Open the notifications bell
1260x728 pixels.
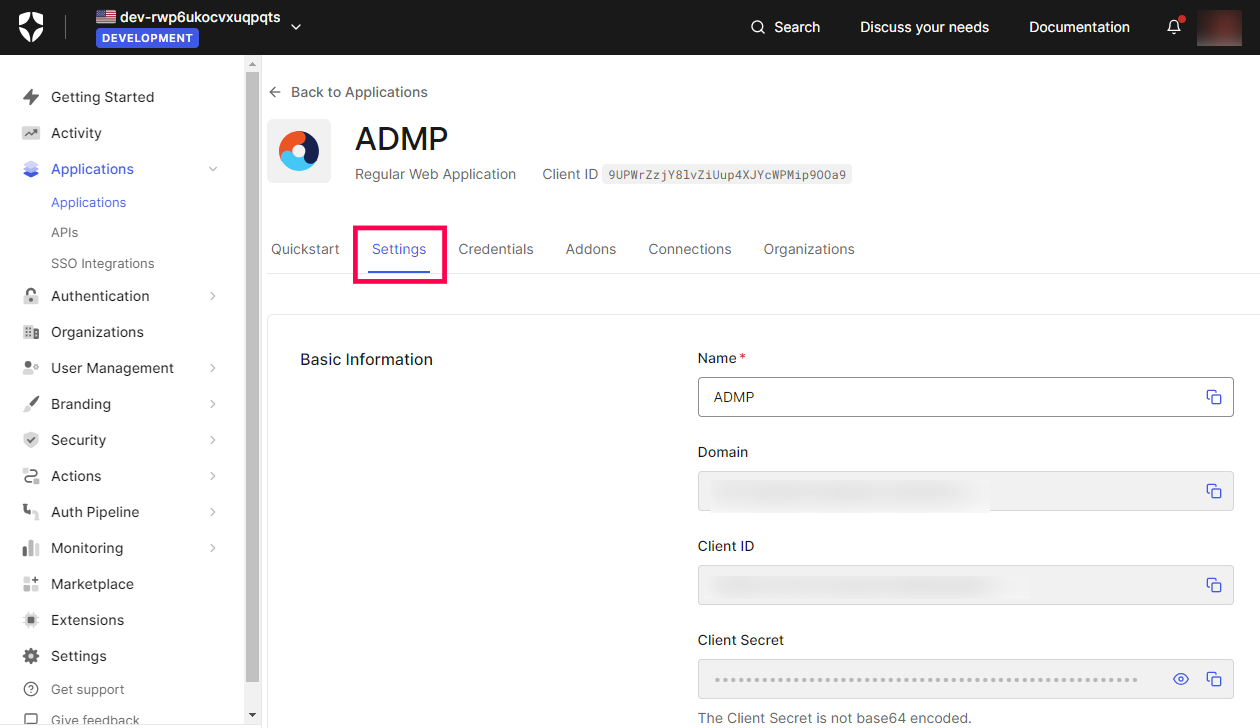(1174, 27)
